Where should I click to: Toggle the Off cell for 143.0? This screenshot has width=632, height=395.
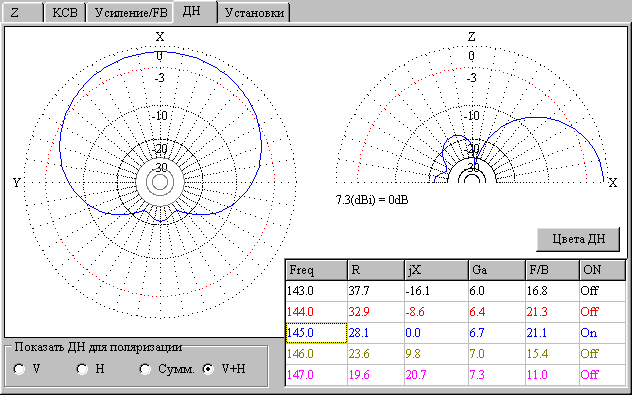point(602,291)
